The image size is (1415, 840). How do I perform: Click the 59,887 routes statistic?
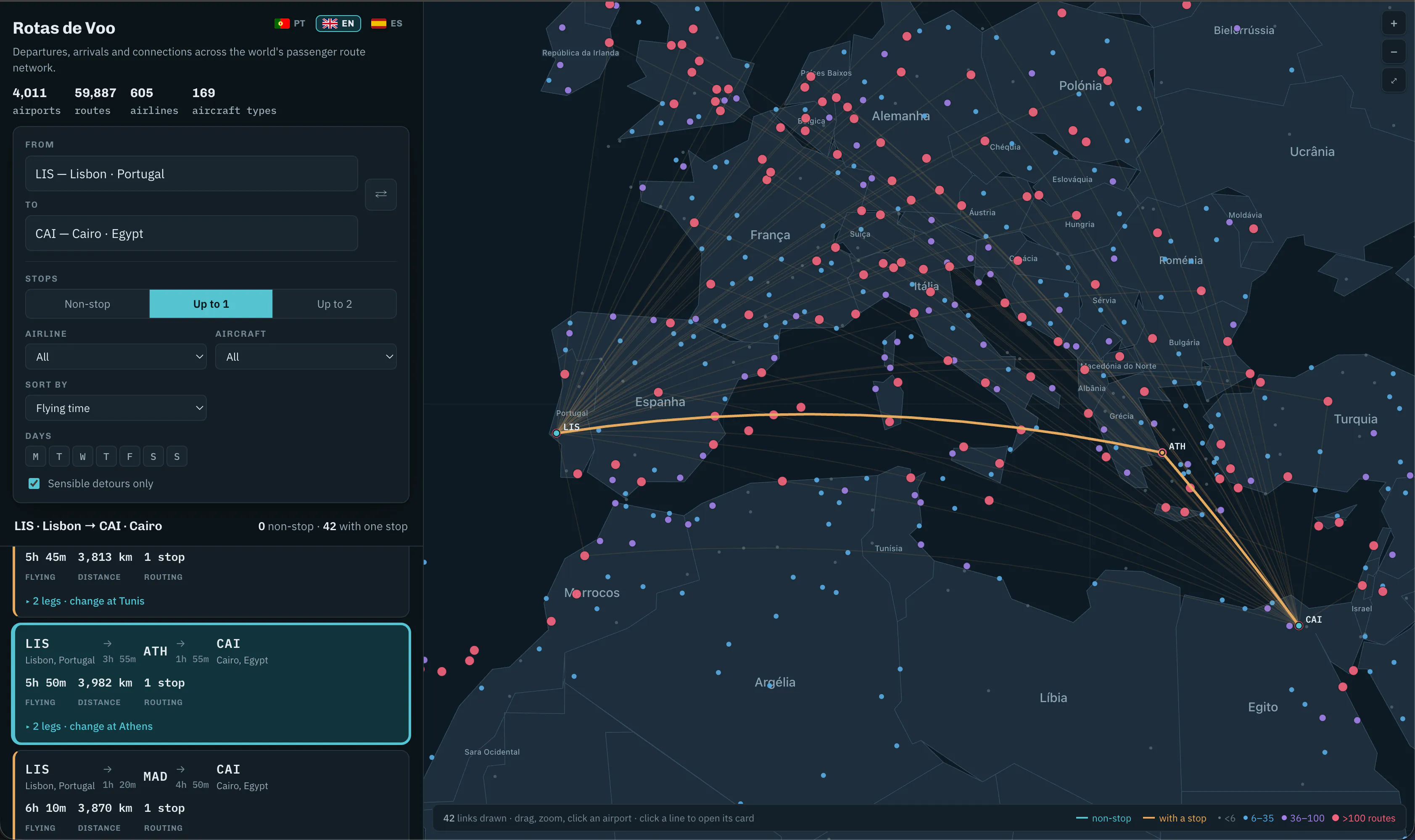(x=95, y=101)
